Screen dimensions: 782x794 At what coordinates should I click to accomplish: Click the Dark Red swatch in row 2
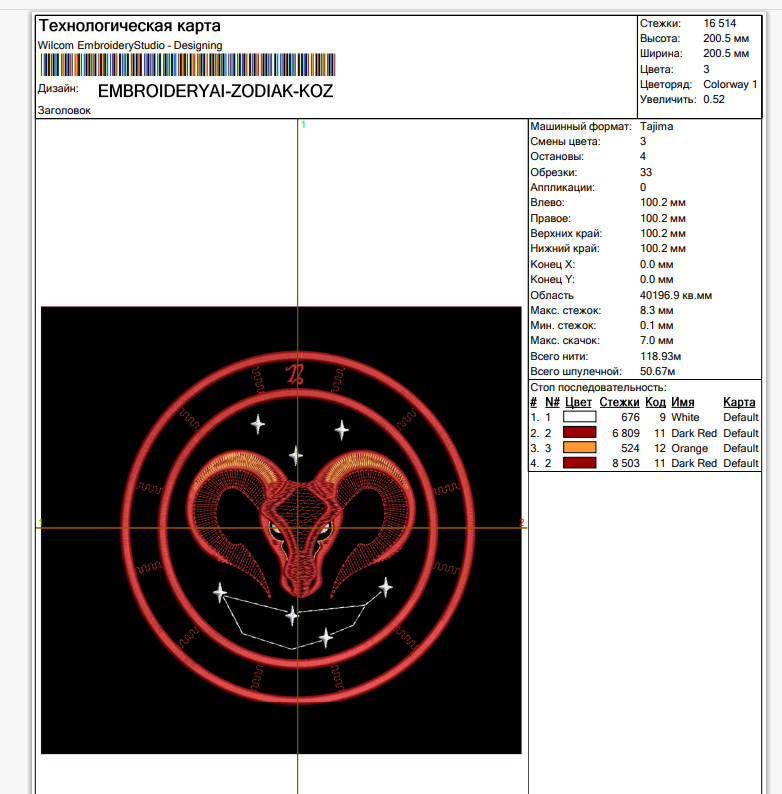coord(579,433)
